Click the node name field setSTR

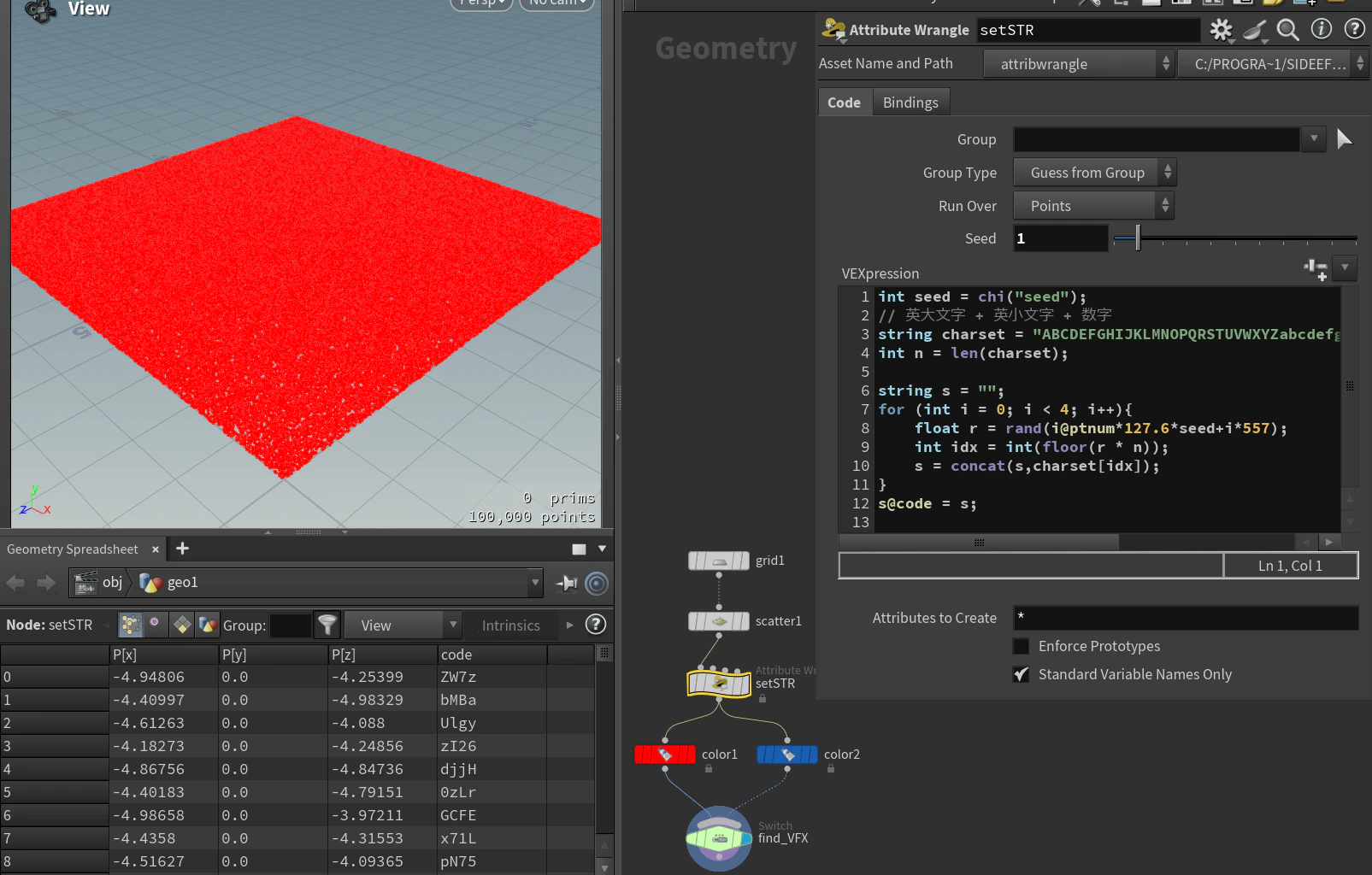click(x=1088, y=30)
